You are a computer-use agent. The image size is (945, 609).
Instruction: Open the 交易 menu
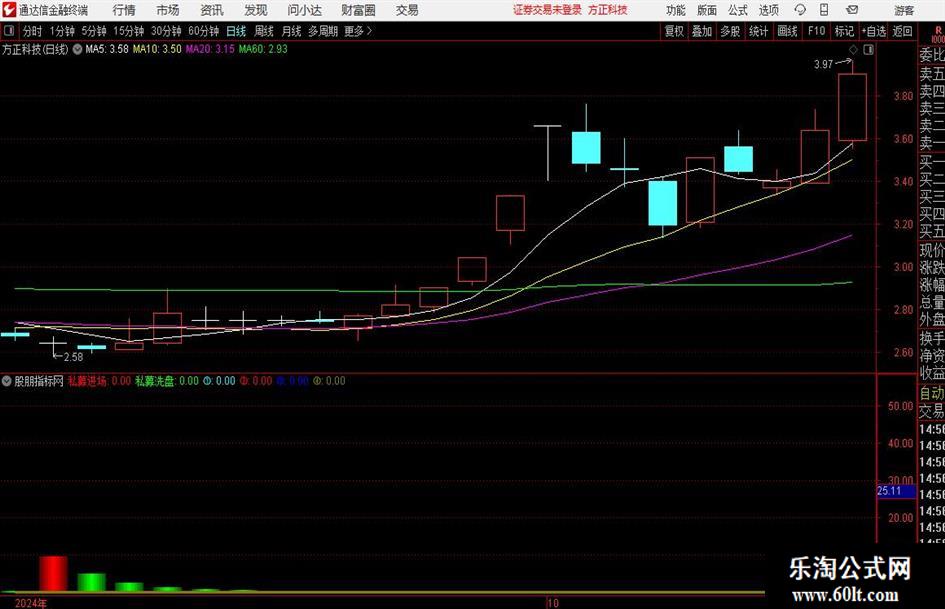407,10
